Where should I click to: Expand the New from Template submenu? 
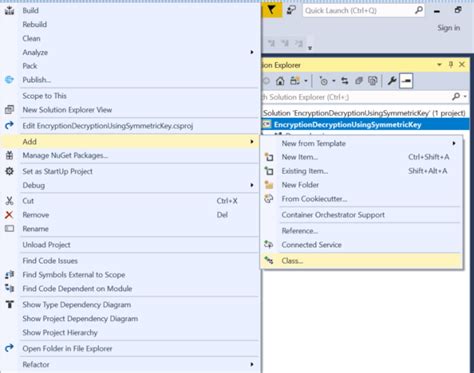454,143
